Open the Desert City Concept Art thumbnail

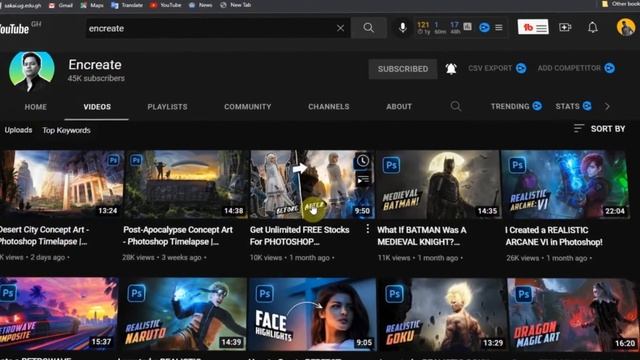(61, 184)
